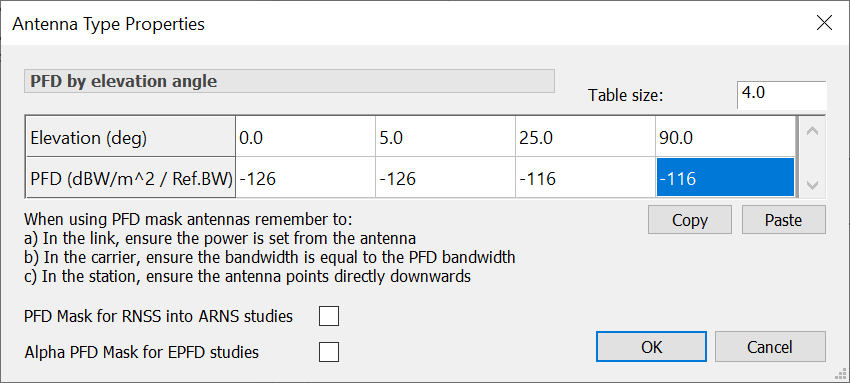Image resolution: width=850 pixels, height=383 pixels.
Task: Select the first -126 PFD cell
Action: tap(305, 177)
